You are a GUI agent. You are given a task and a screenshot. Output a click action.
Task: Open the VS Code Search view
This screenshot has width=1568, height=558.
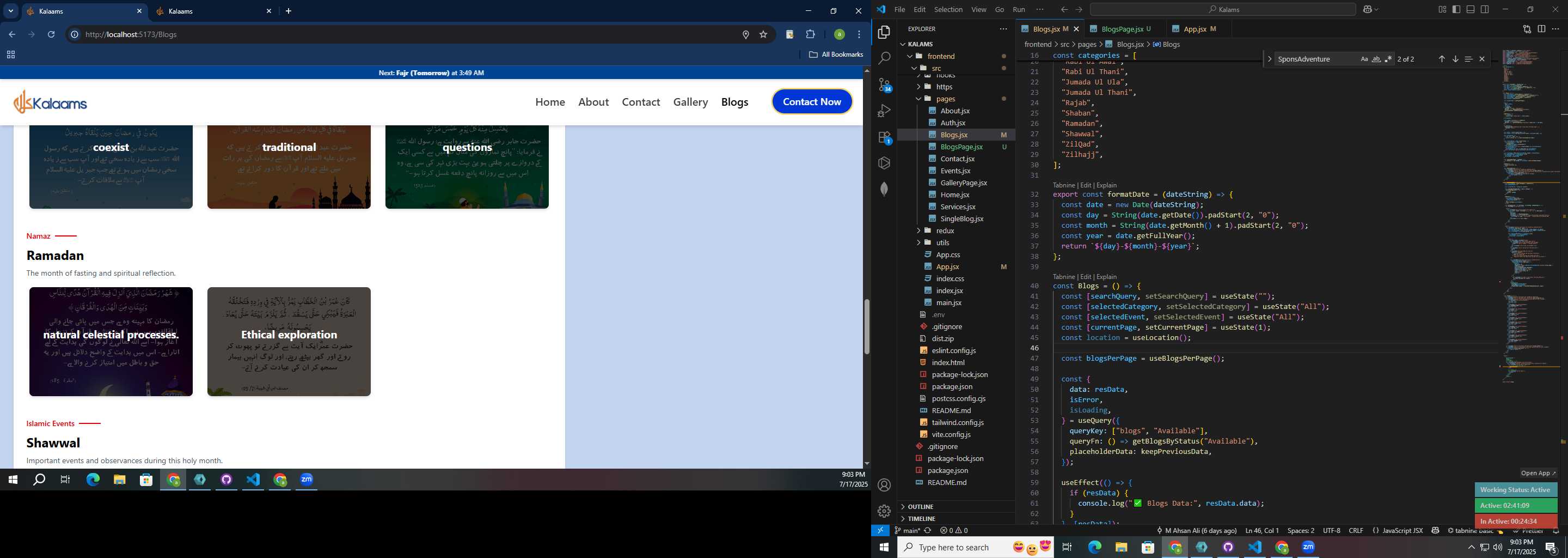884,58
